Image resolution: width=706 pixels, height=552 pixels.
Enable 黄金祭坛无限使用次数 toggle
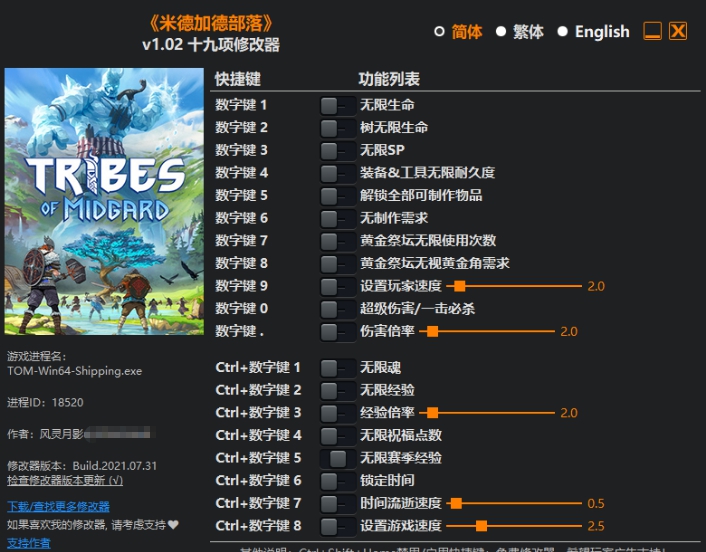338,241
